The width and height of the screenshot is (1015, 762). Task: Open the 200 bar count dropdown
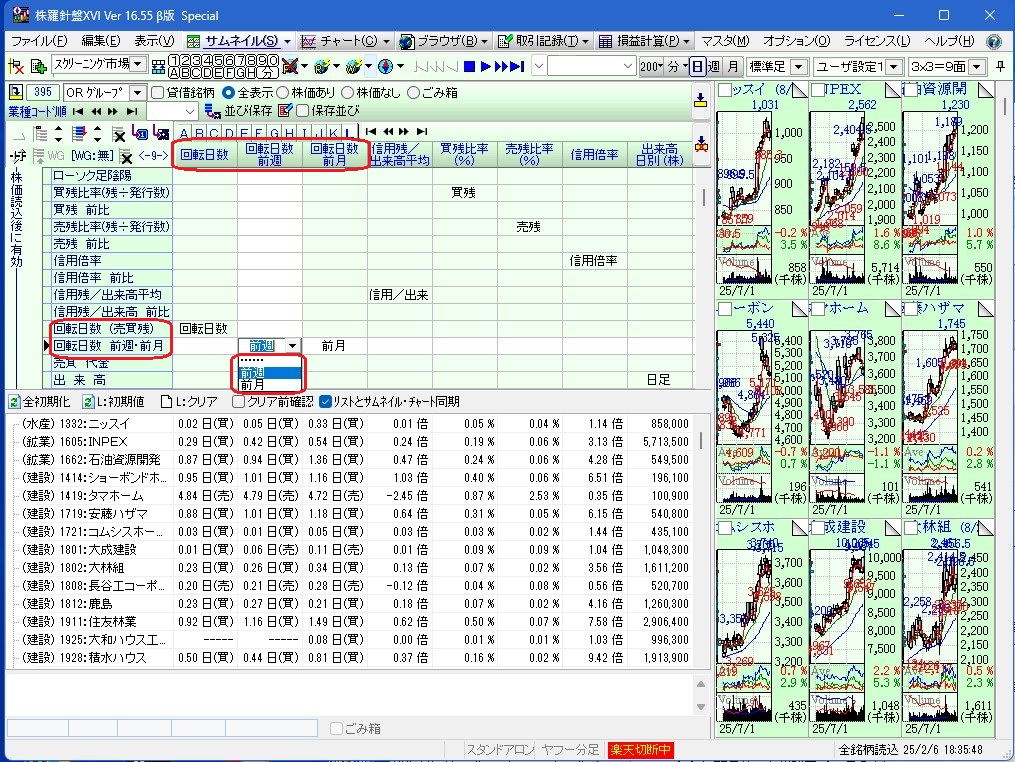(651, 66)
